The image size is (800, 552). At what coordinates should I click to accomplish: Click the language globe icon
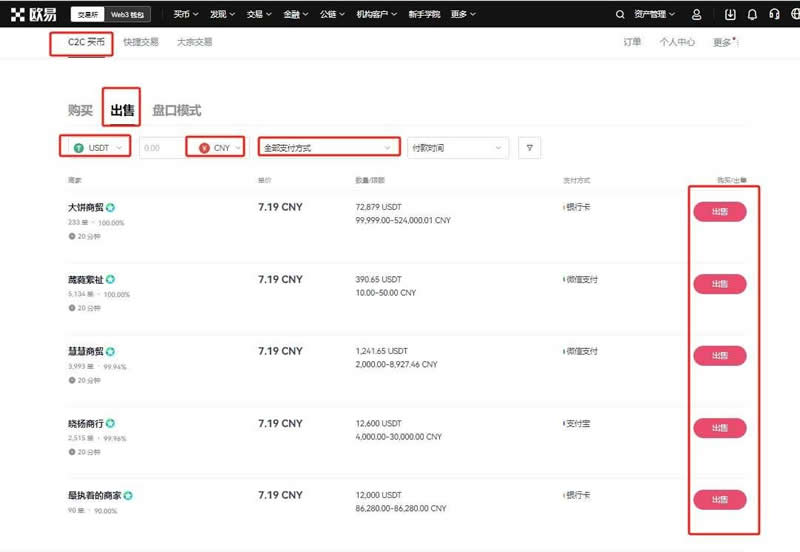(794, 15)
